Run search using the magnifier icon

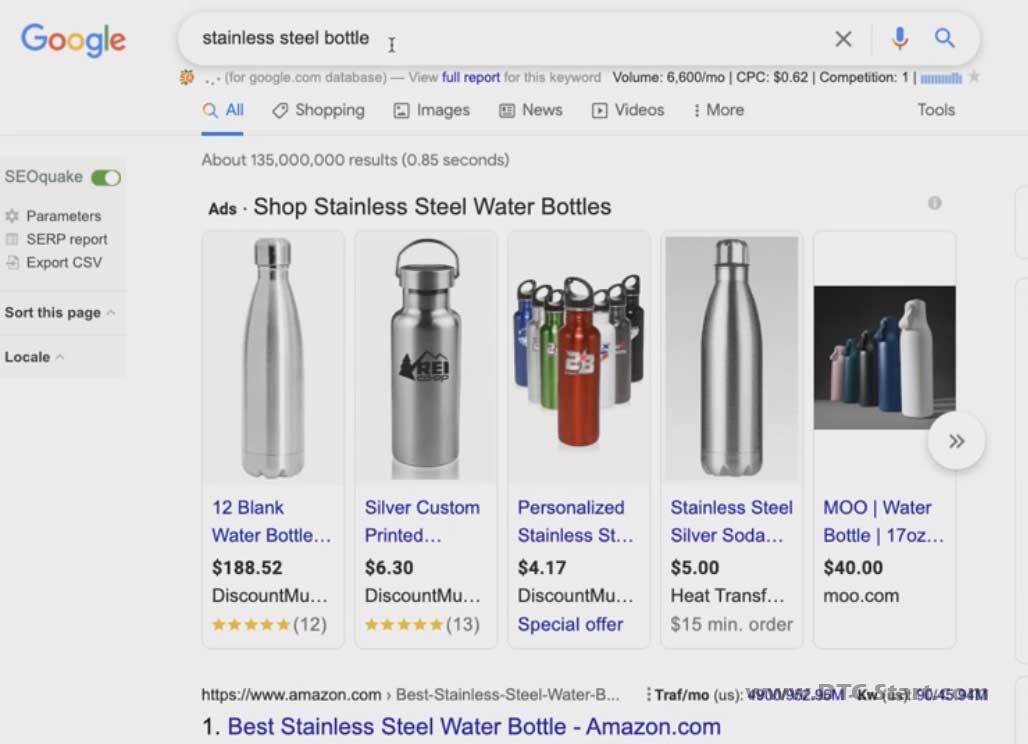point(944,38)
